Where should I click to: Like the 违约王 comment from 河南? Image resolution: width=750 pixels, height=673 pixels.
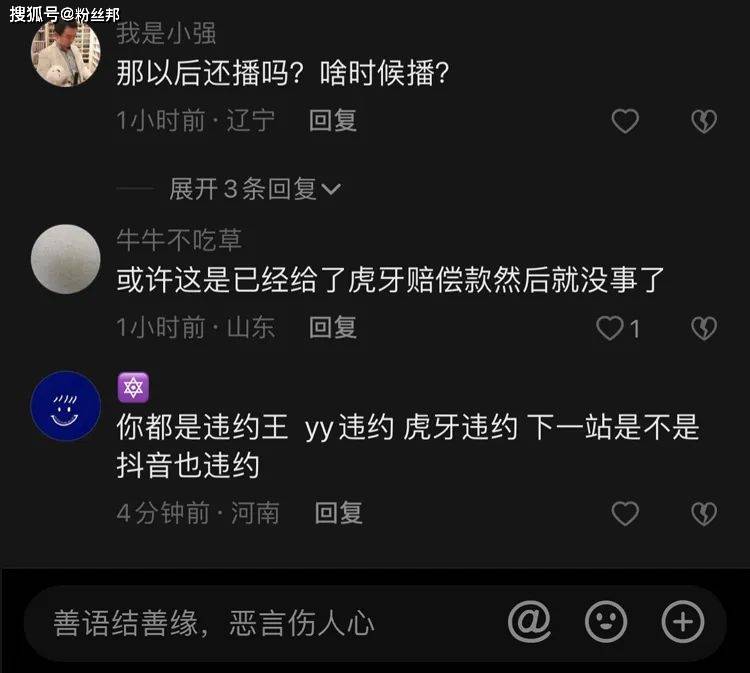click(625, 514)
